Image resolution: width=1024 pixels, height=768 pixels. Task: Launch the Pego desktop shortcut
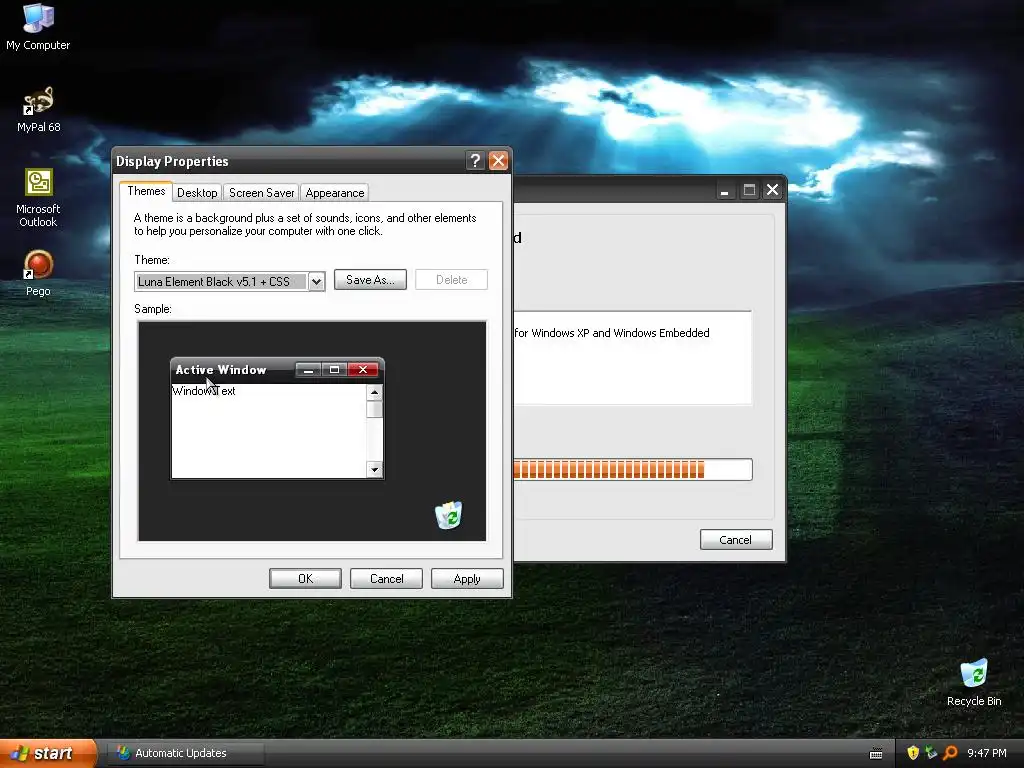(38, 273)
